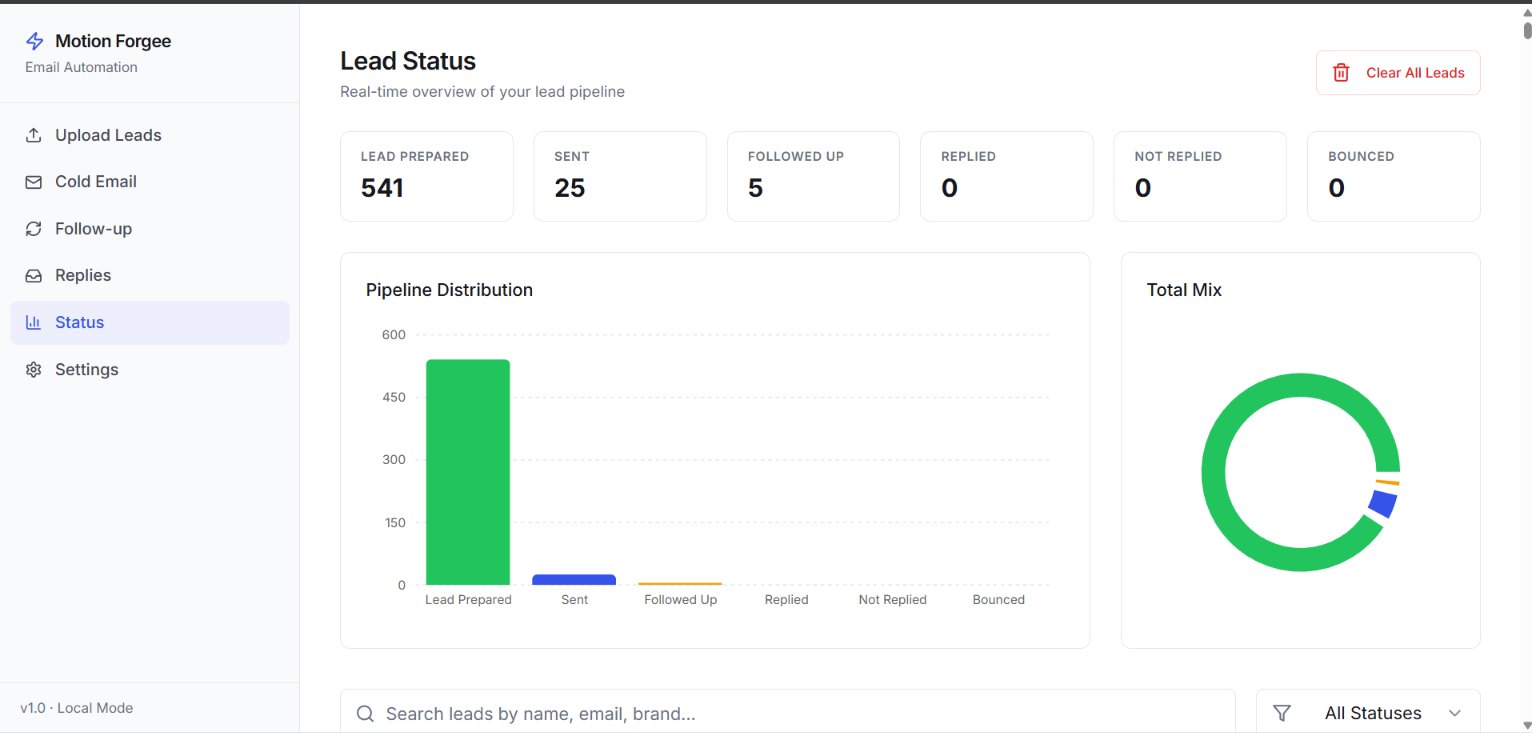Click the Not Replied axis label
The width and height of the screenshot is (1532, 733).
(892, 600)
